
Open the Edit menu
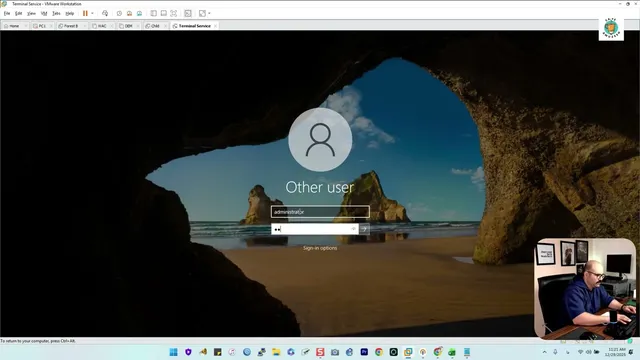(x=18, y=13)
